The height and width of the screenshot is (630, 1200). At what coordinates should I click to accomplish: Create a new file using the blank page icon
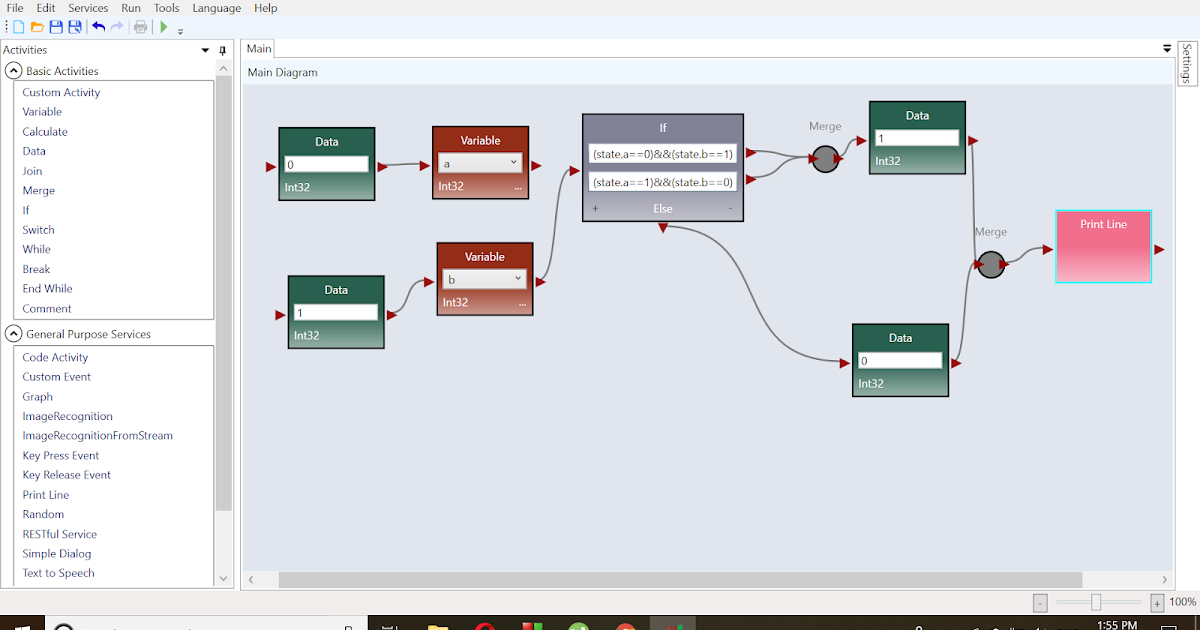point(18,27)
